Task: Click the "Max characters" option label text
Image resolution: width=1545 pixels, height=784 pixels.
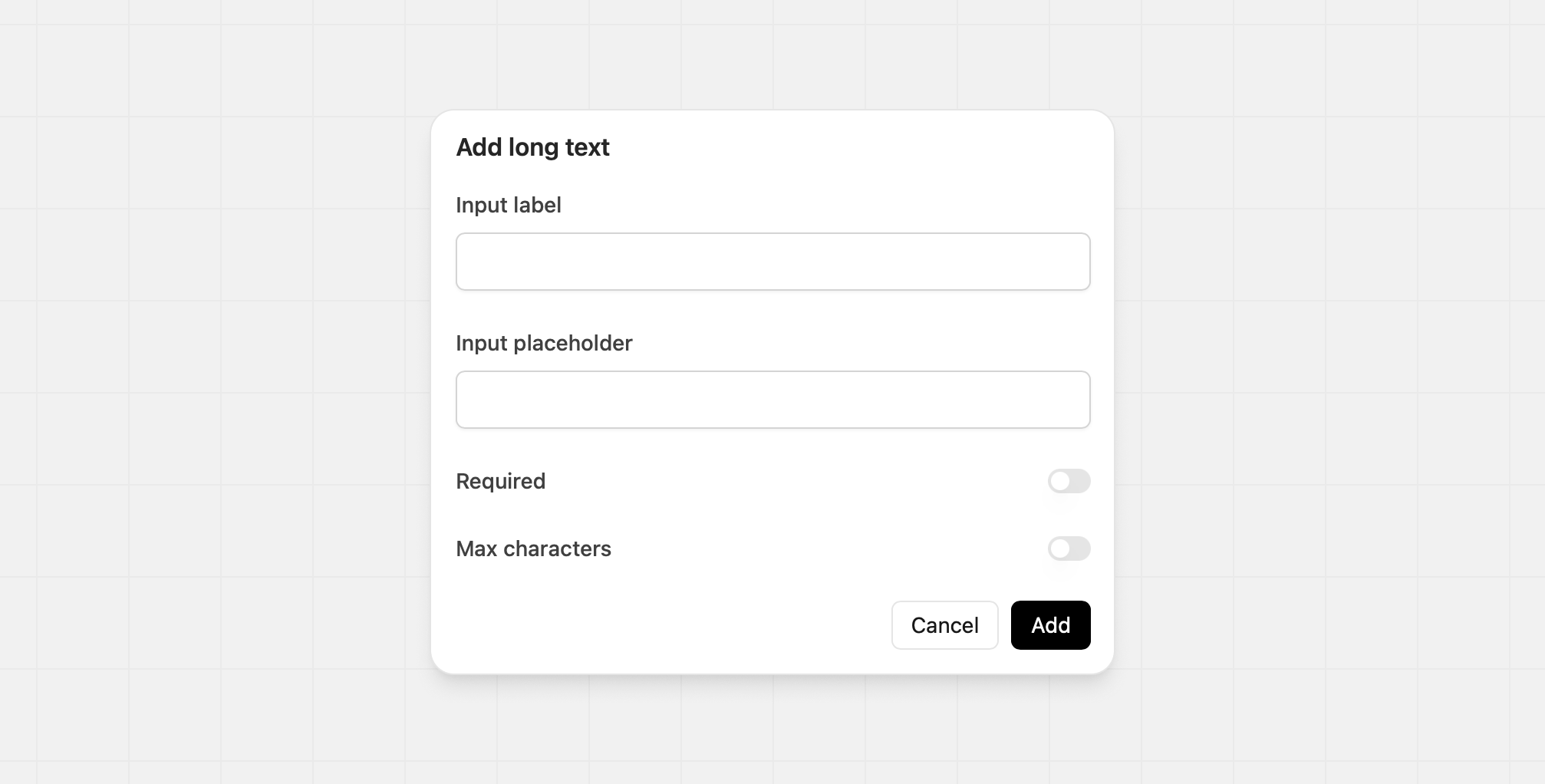Action: click(x=533, y=548)
